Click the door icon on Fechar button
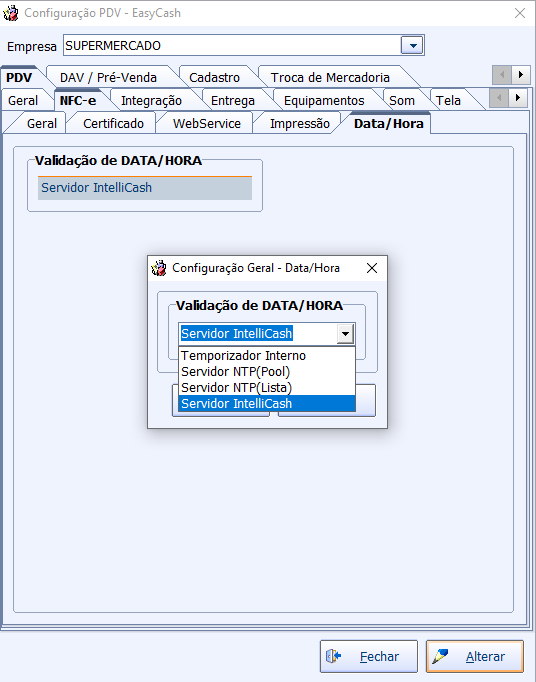Image resolution: width=536 pixels, height=682 pixels. point(334,656)
